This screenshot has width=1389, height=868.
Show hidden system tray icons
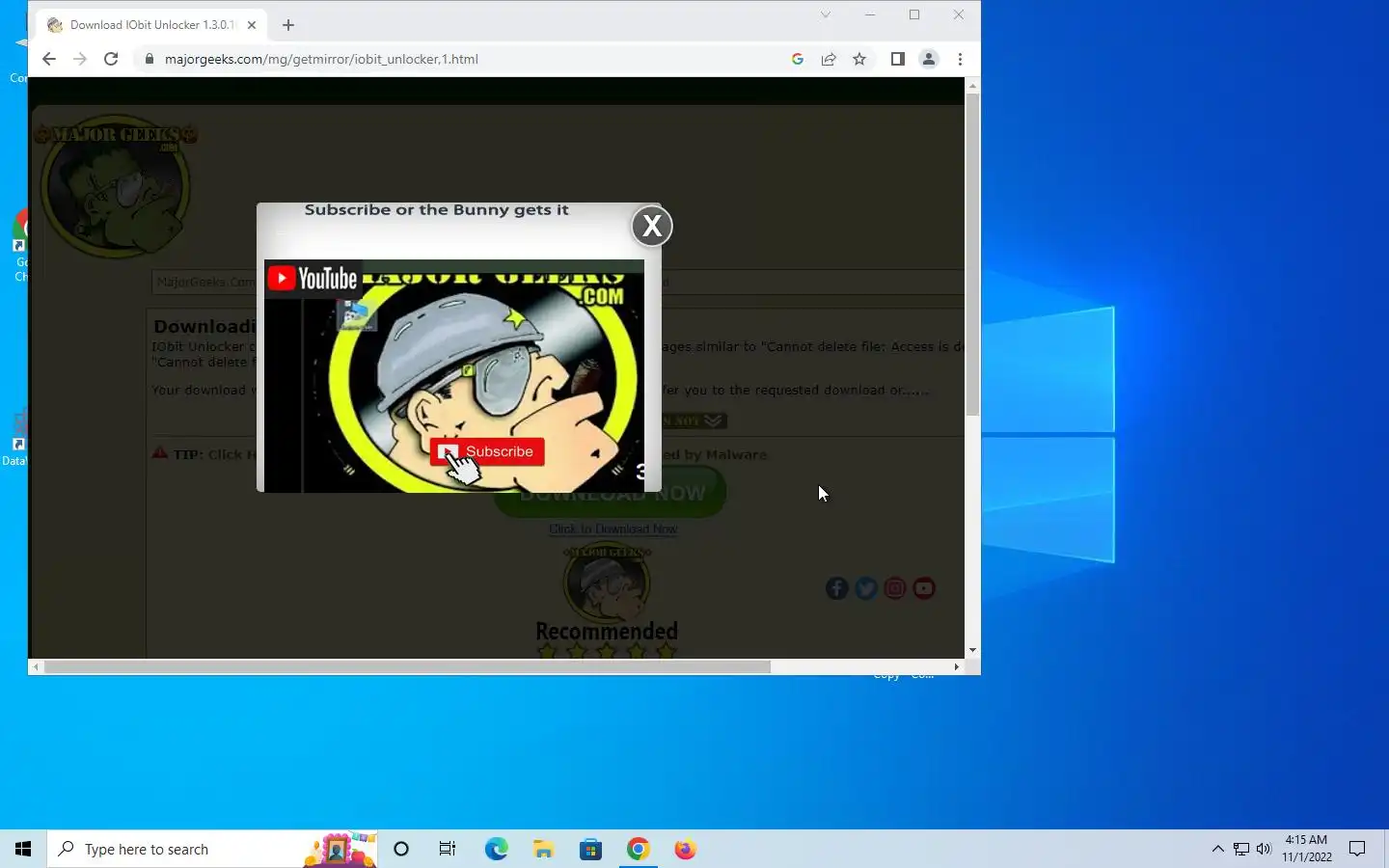coord(1217,849)
